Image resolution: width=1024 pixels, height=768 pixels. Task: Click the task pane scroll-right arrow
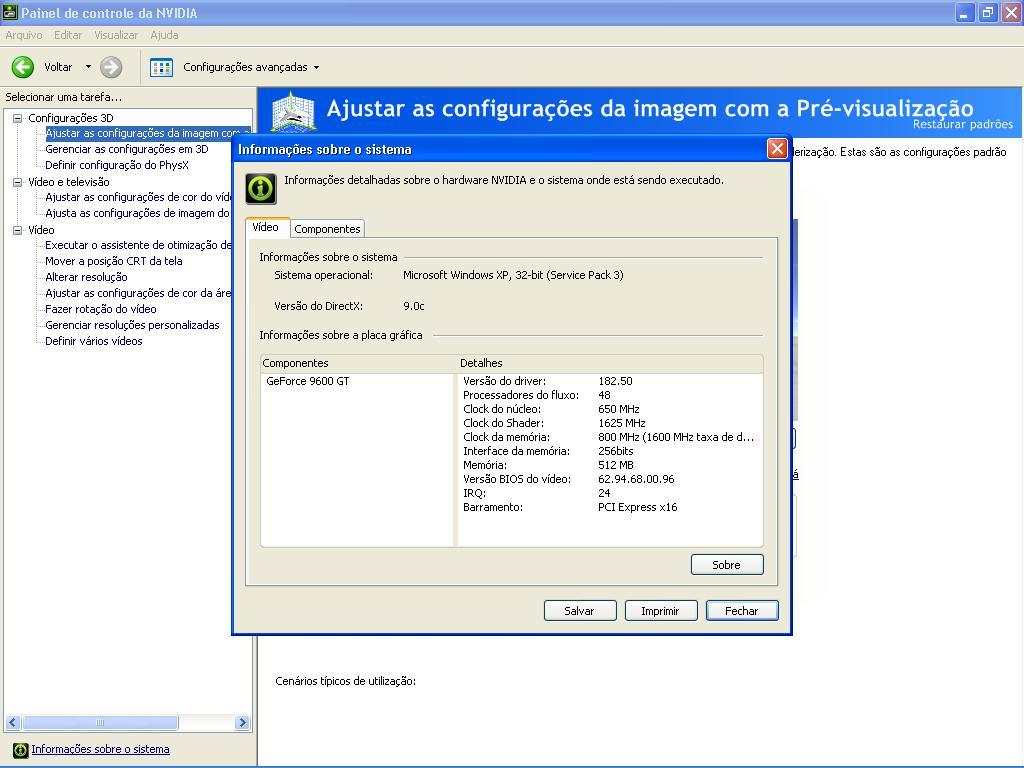pyautogui.click(x=242, y=723)
